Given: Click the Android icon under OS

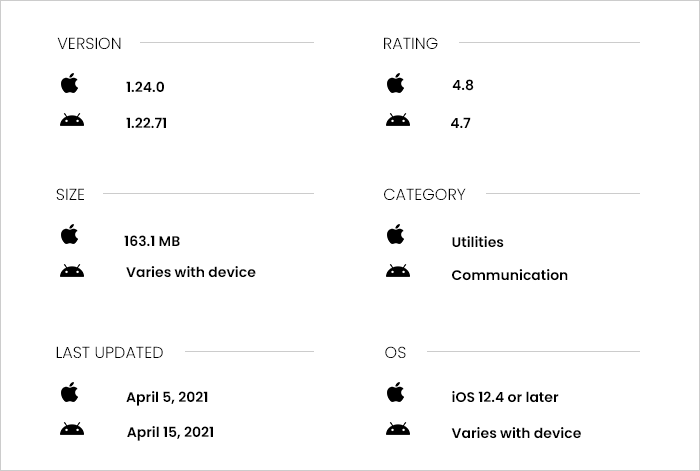Looking at the screenshot, I should click(x=398, y=429).
